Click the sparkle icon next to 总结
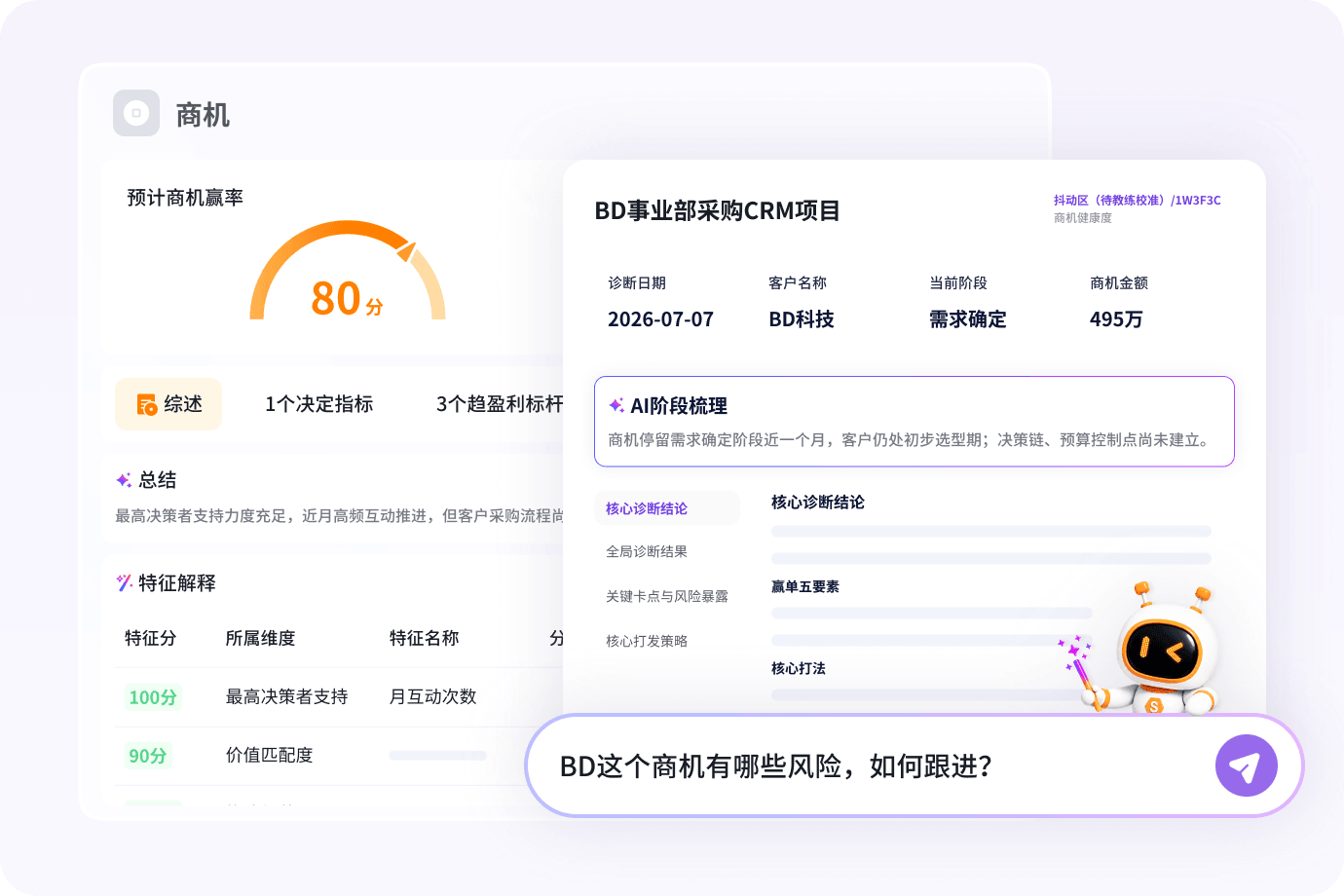The width and height of the screenshot is (1344, 896). click(124, 480)
